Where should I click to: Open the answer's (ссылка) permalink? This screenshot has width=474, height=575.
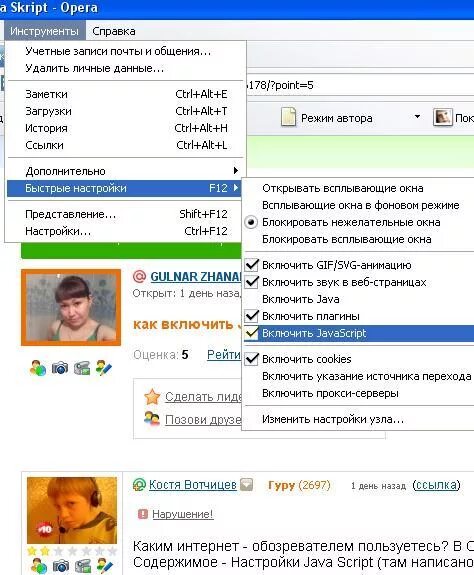(436, 485)
